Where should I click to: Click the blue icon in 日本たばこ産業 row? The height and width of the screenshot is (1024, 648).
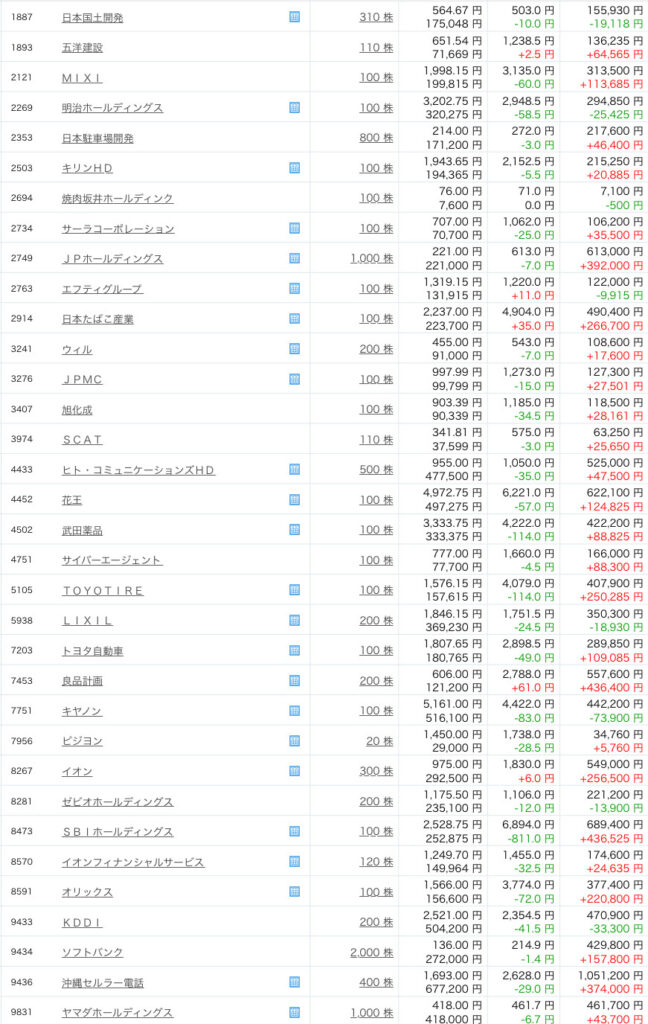295,319
